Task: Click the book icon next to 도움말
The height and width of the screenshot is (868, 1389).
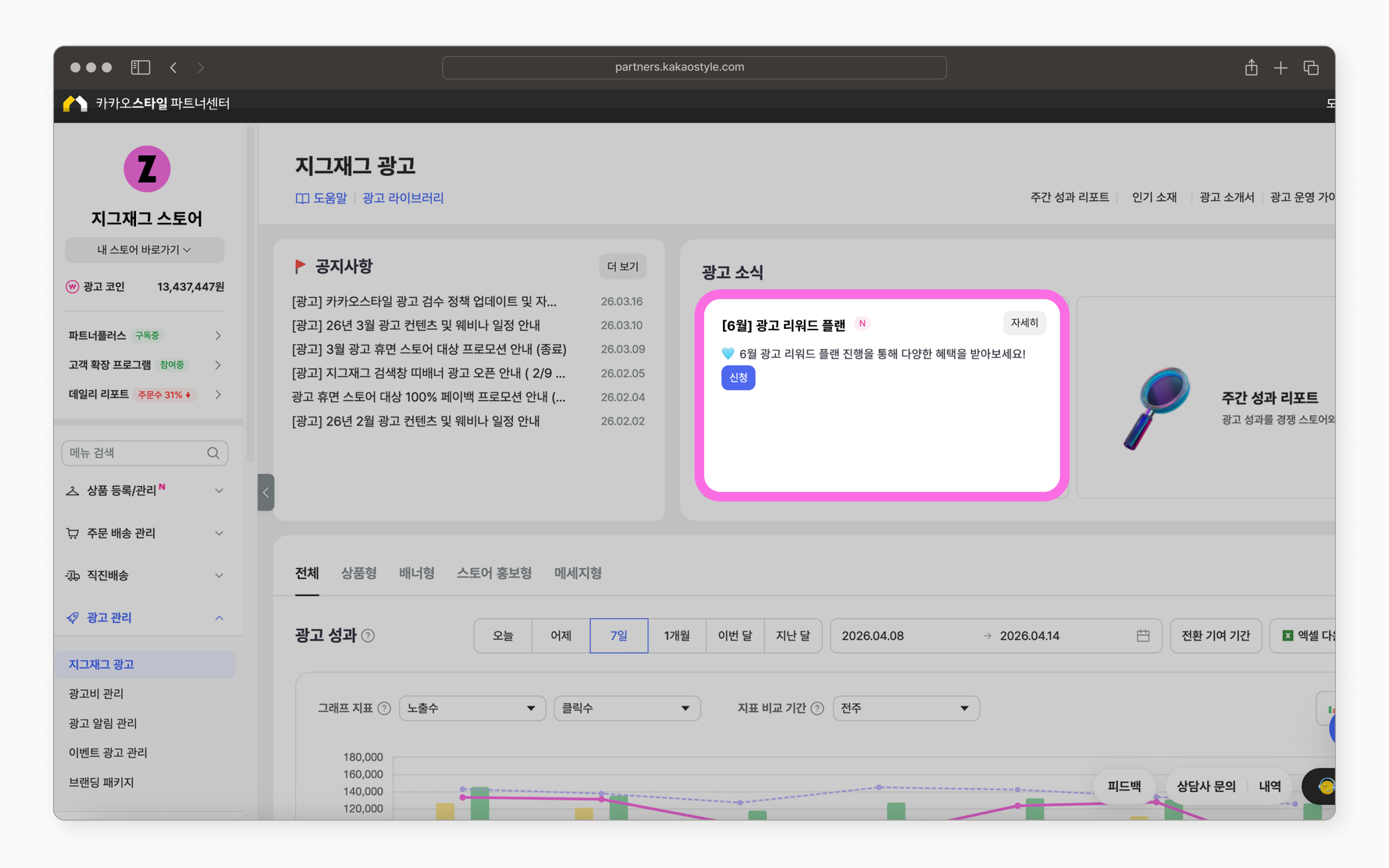Action: (x=302, y=199)
